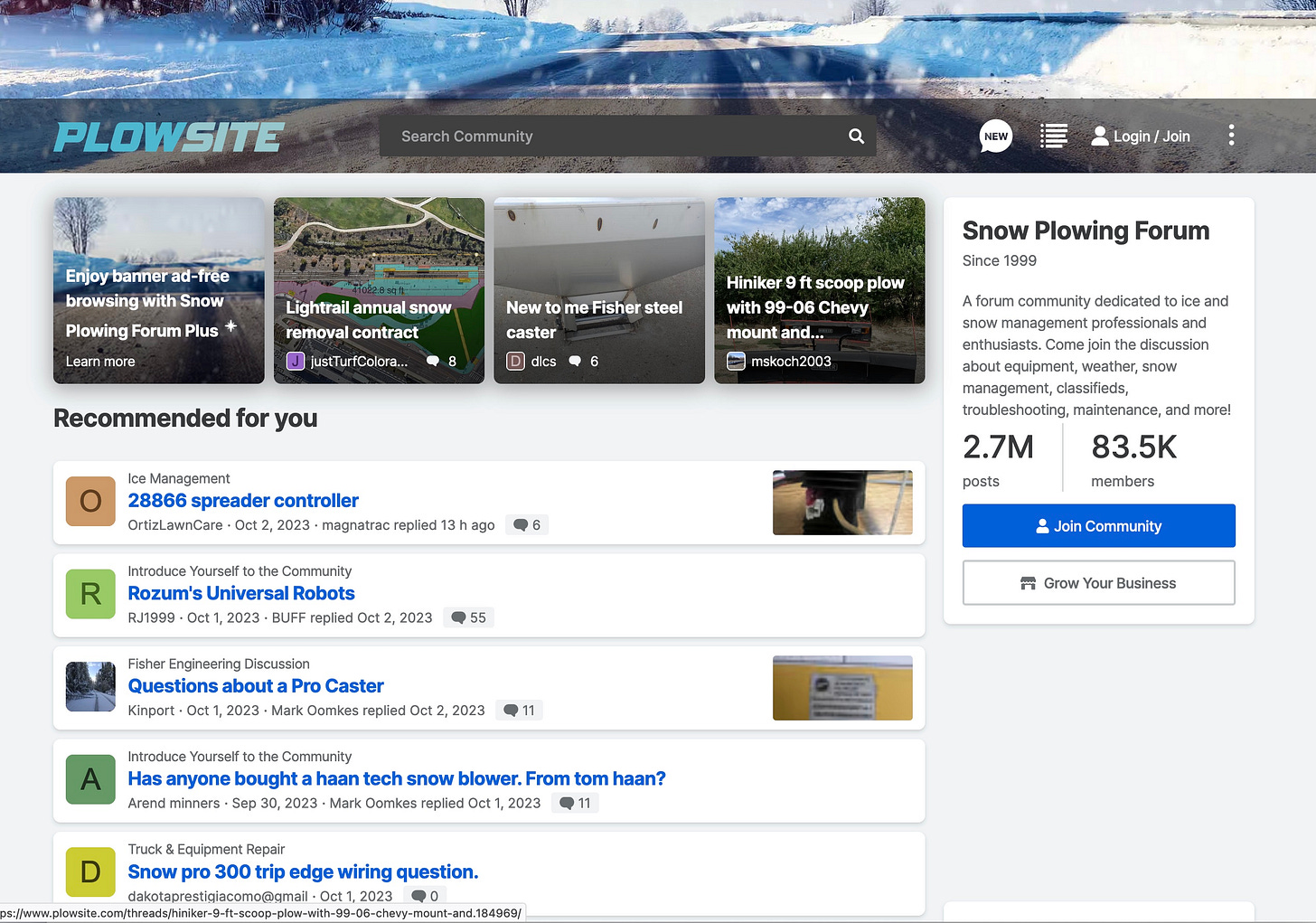
Task: Click the dlcs username on Fisher caster card
Action: click(x=543, y=361)
